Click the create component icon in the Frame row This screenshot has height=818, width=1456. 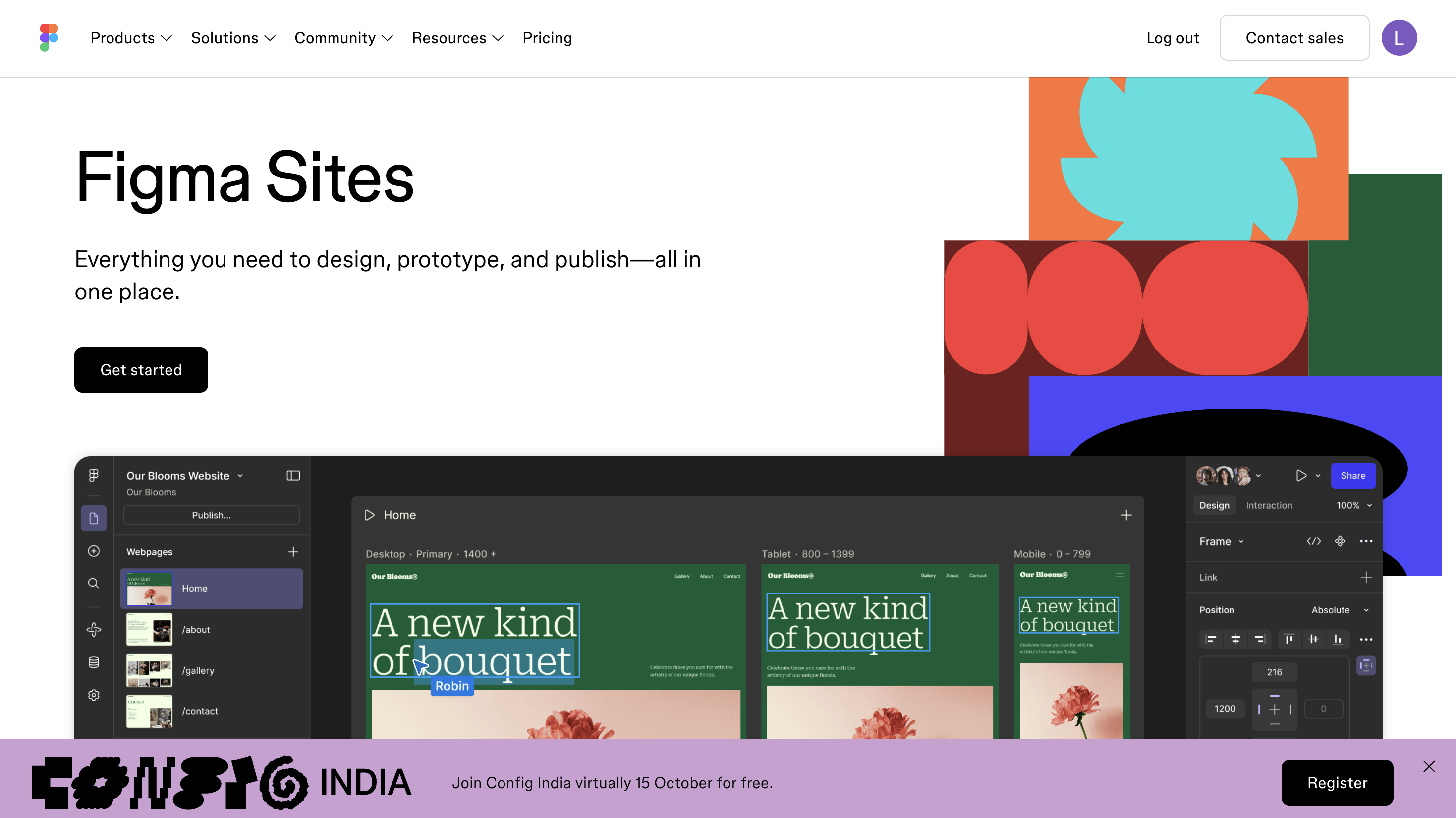click(1340, 541)
